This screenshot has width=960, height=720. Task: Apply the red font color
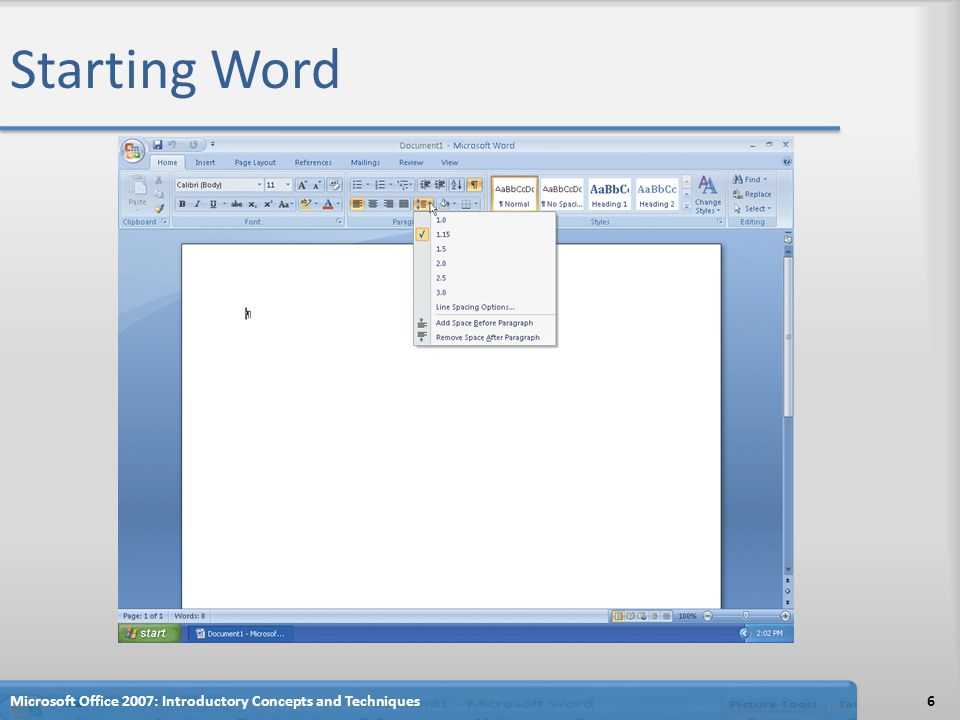328,204
